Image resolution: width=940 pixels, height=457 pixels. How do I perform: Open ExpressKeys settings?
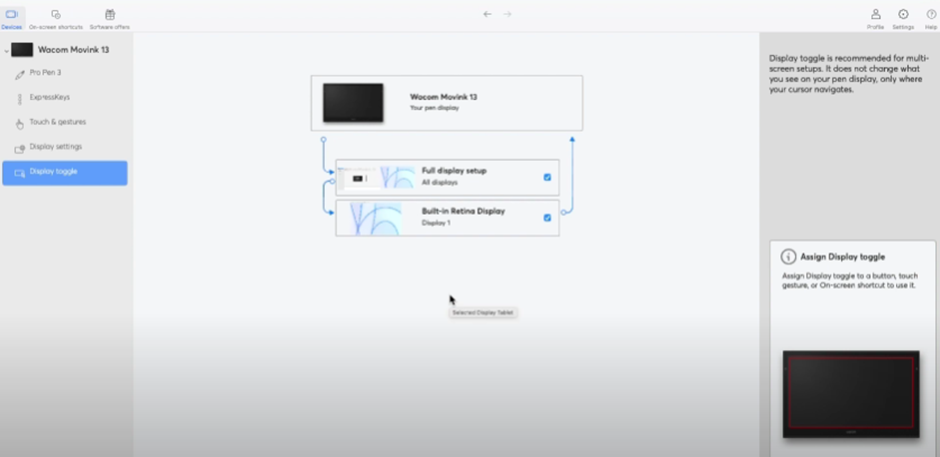pyautogui.click(x=50, y=97)
